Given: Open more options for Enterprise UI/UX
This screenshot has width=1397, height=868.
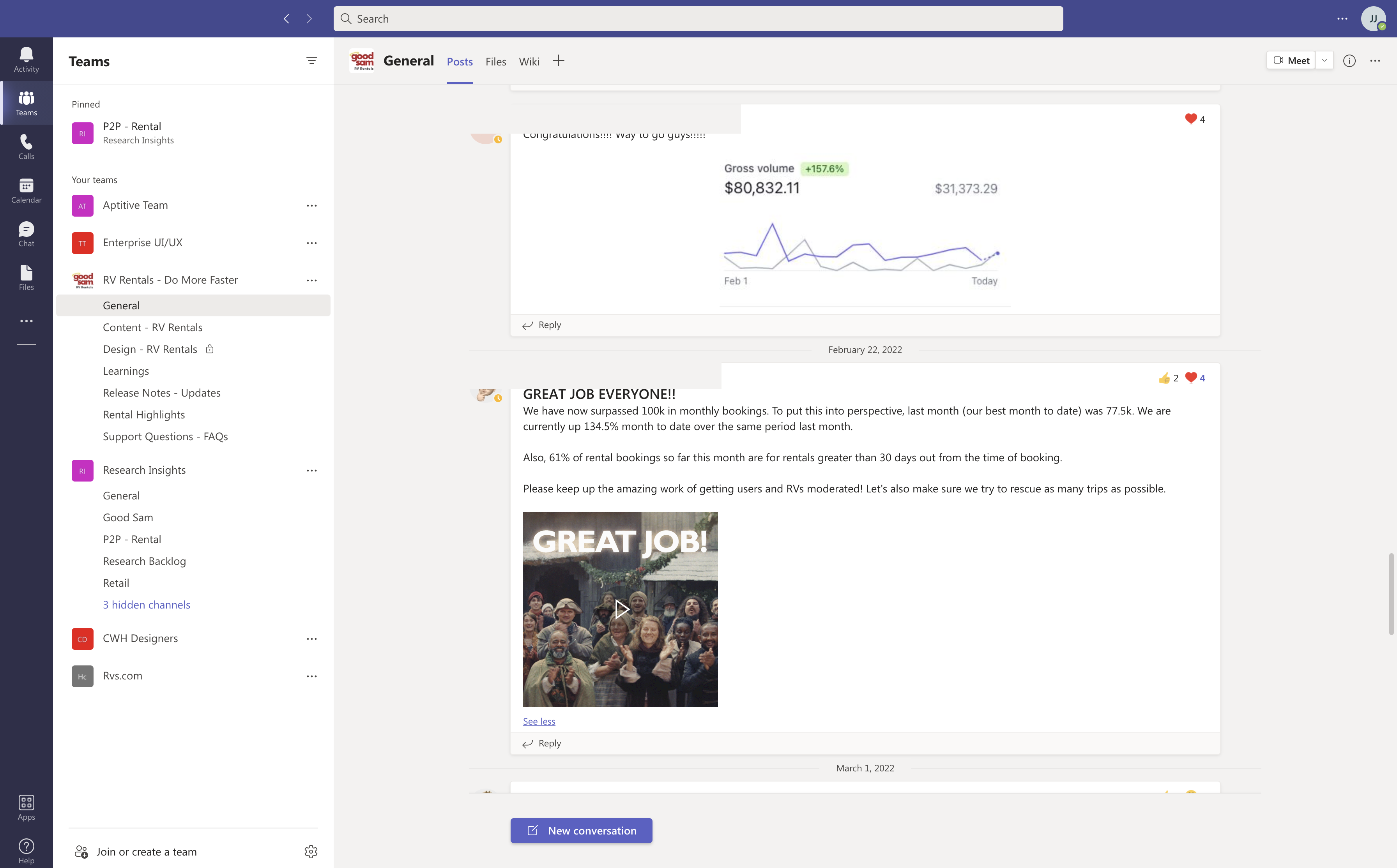Looking at the screenshot, I should (312, 243).
